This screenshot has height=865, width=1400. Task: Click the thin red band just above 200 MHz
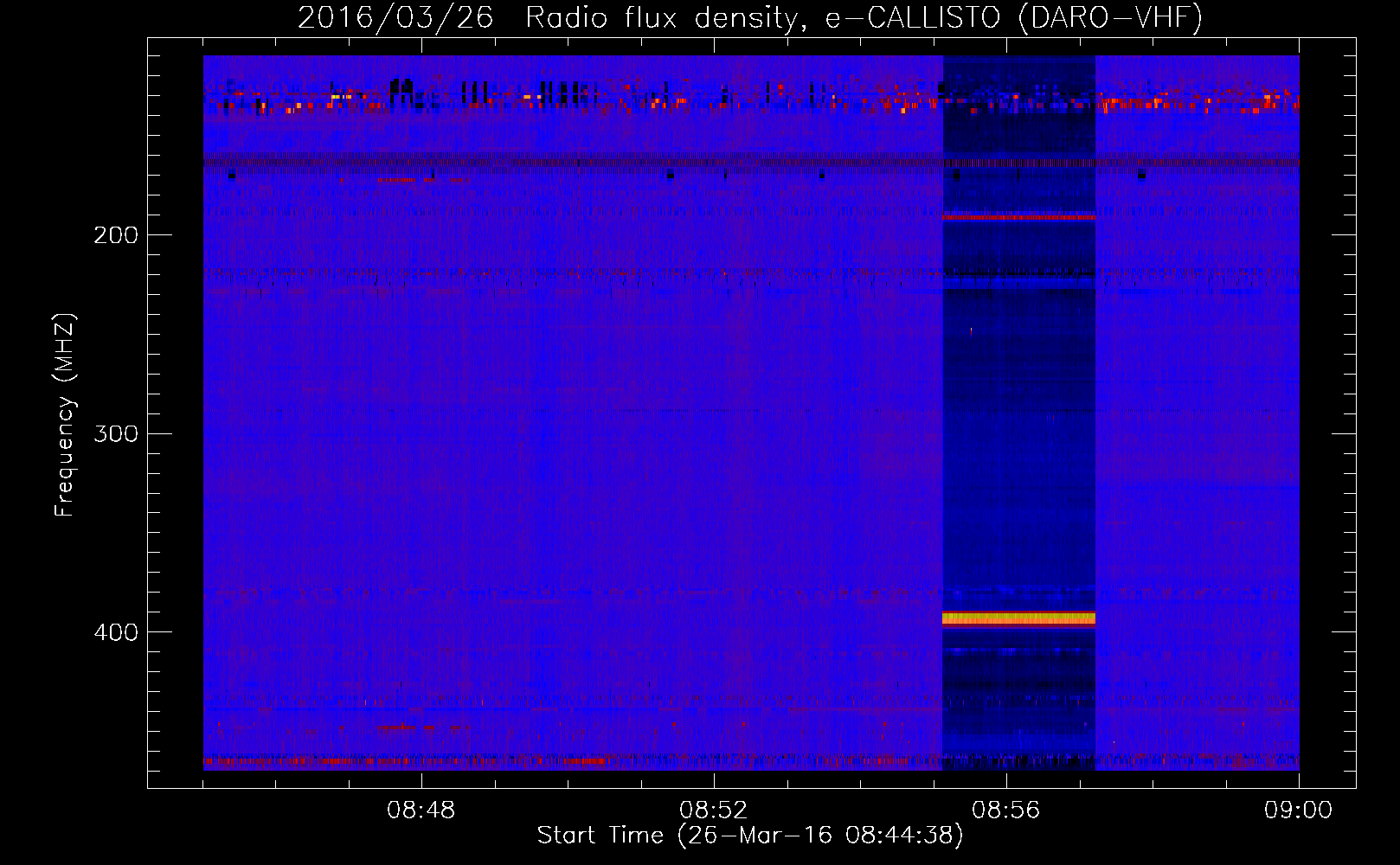pyautogui.click(x=1018, y=217)
